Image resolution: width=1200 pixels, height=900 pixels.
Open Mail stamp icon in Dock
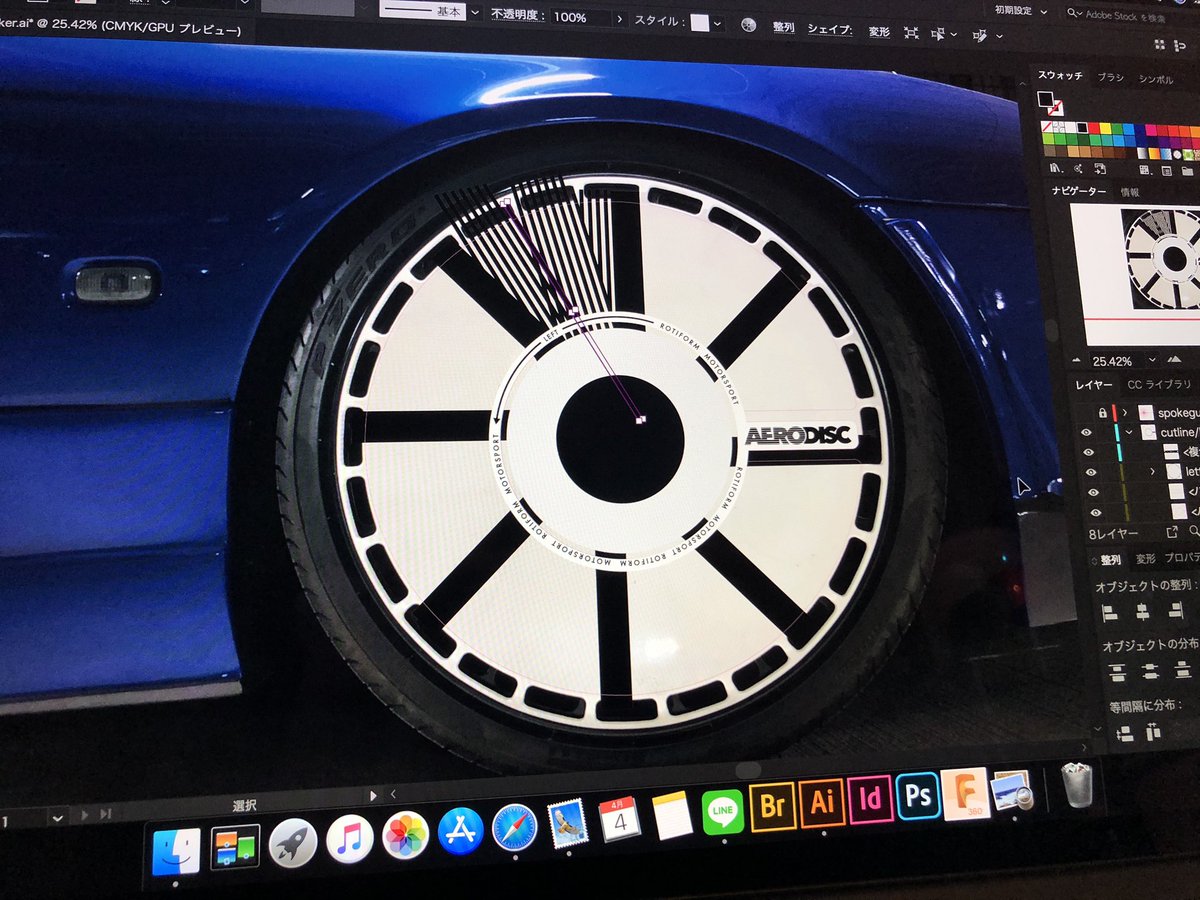pyautogui.click(x=567, y=822)
